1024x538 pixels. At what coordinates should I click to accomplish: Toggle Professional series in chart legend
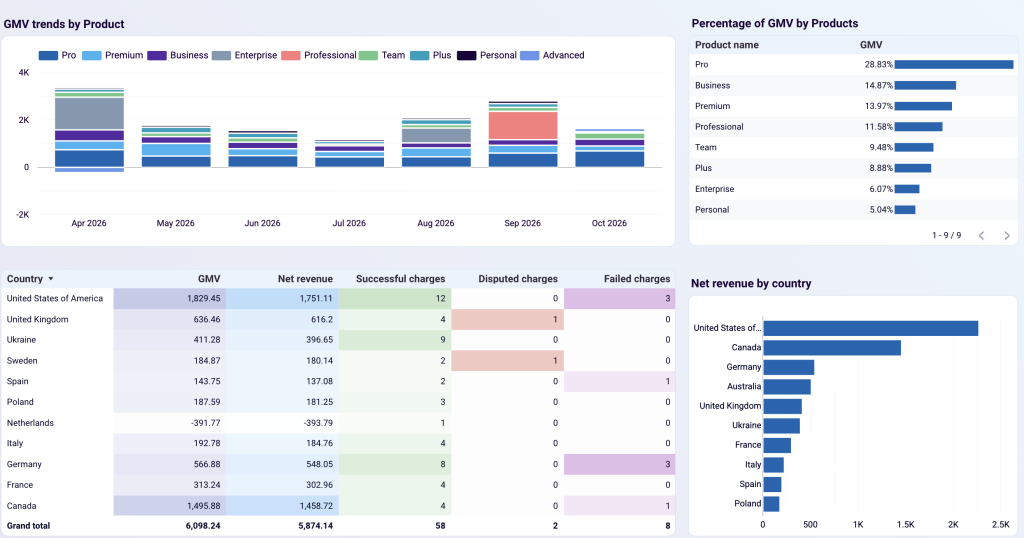(319, 55)
